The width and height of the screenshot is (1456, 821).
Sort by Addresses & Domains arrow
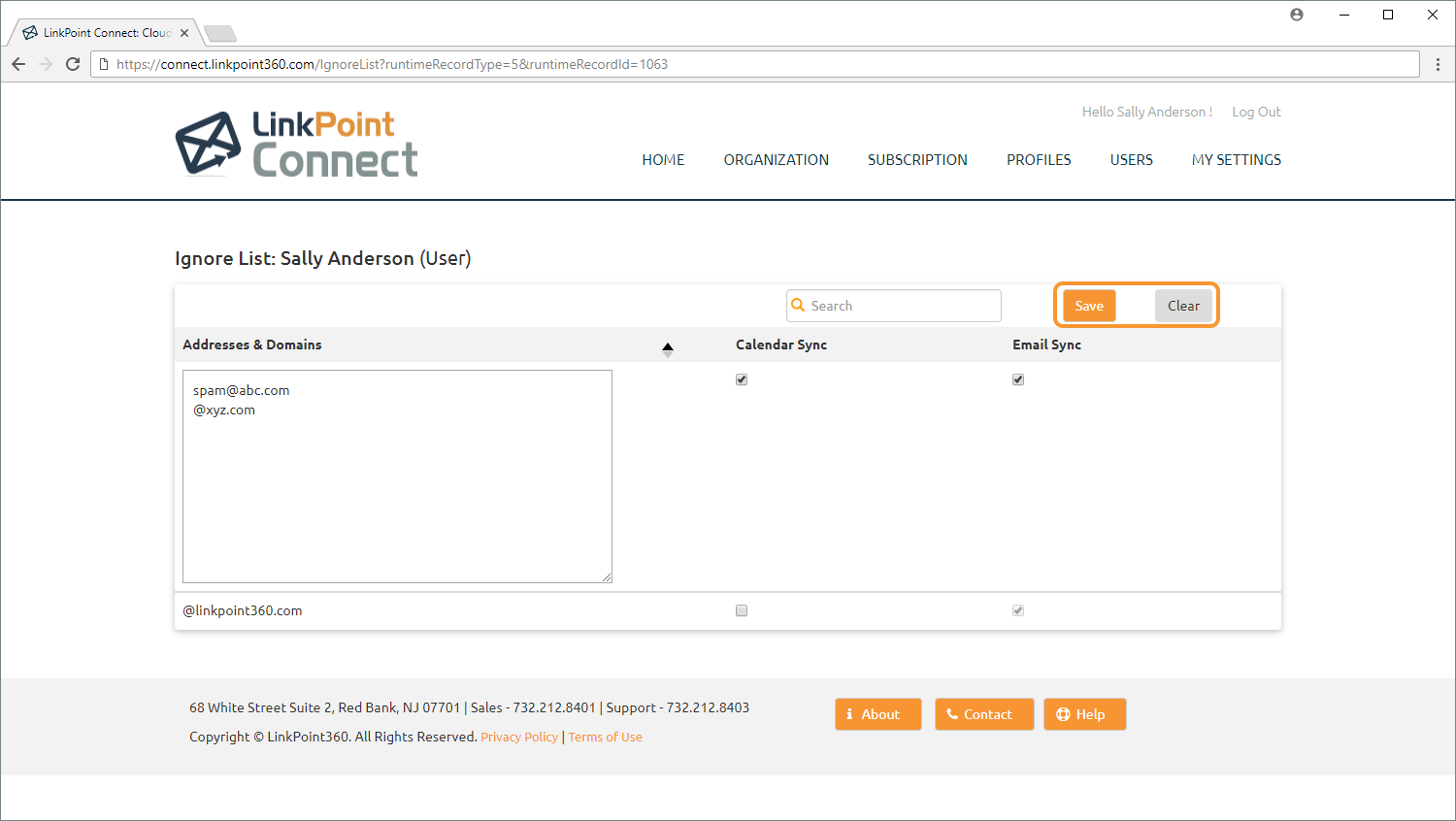click(x=668, y=349)
